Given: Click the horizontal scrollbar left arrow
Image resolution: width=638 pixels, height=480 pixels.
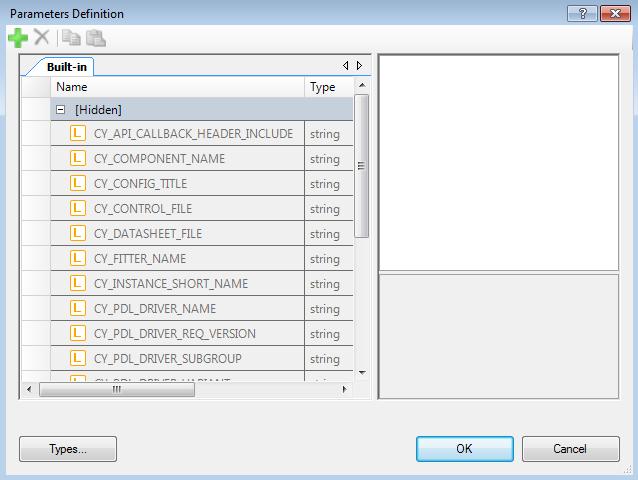Looking at the screenshot, I should [29, 389].
